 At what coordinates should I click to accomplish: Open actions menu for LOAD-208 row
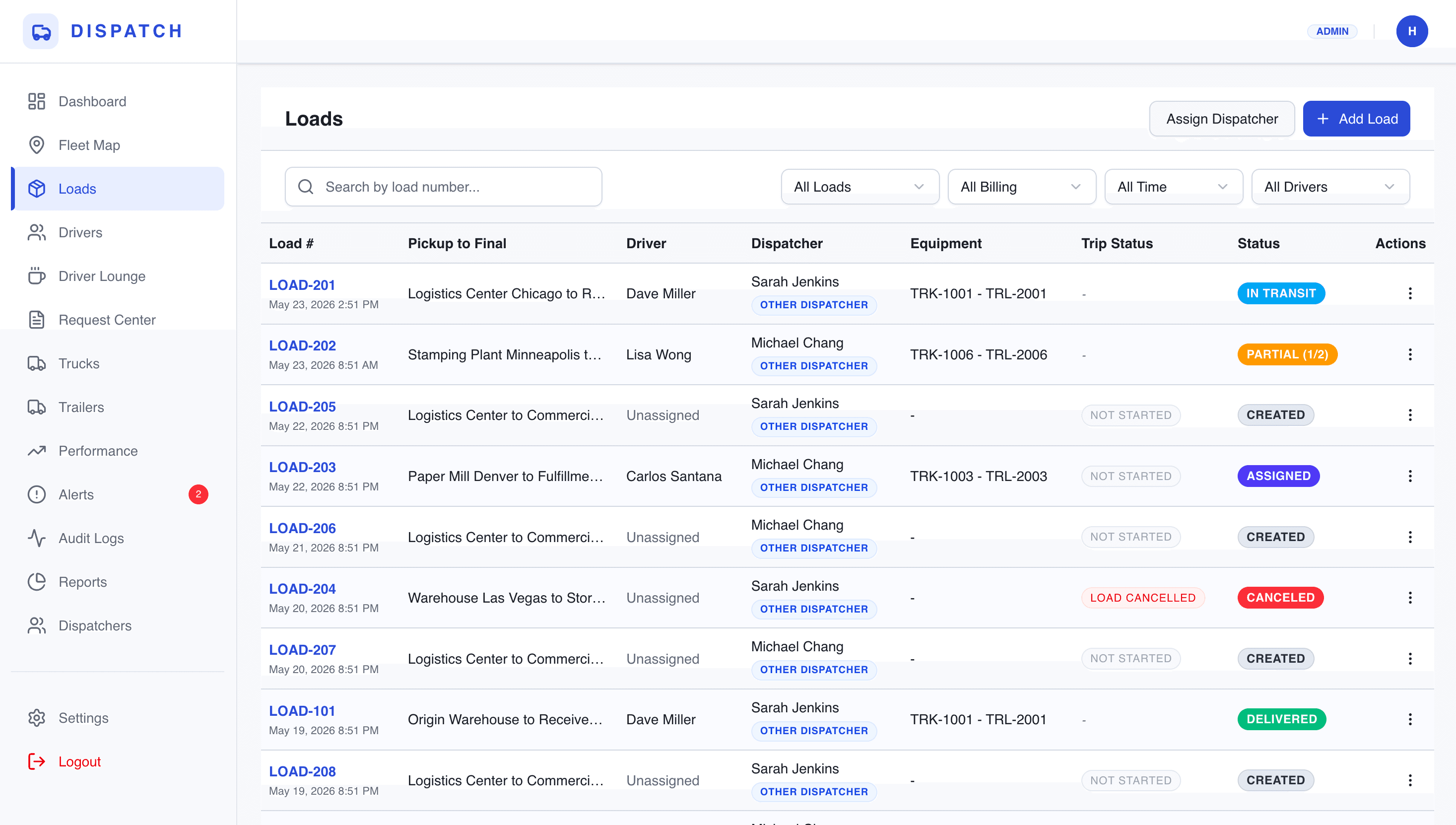[x=1409, y=780]
